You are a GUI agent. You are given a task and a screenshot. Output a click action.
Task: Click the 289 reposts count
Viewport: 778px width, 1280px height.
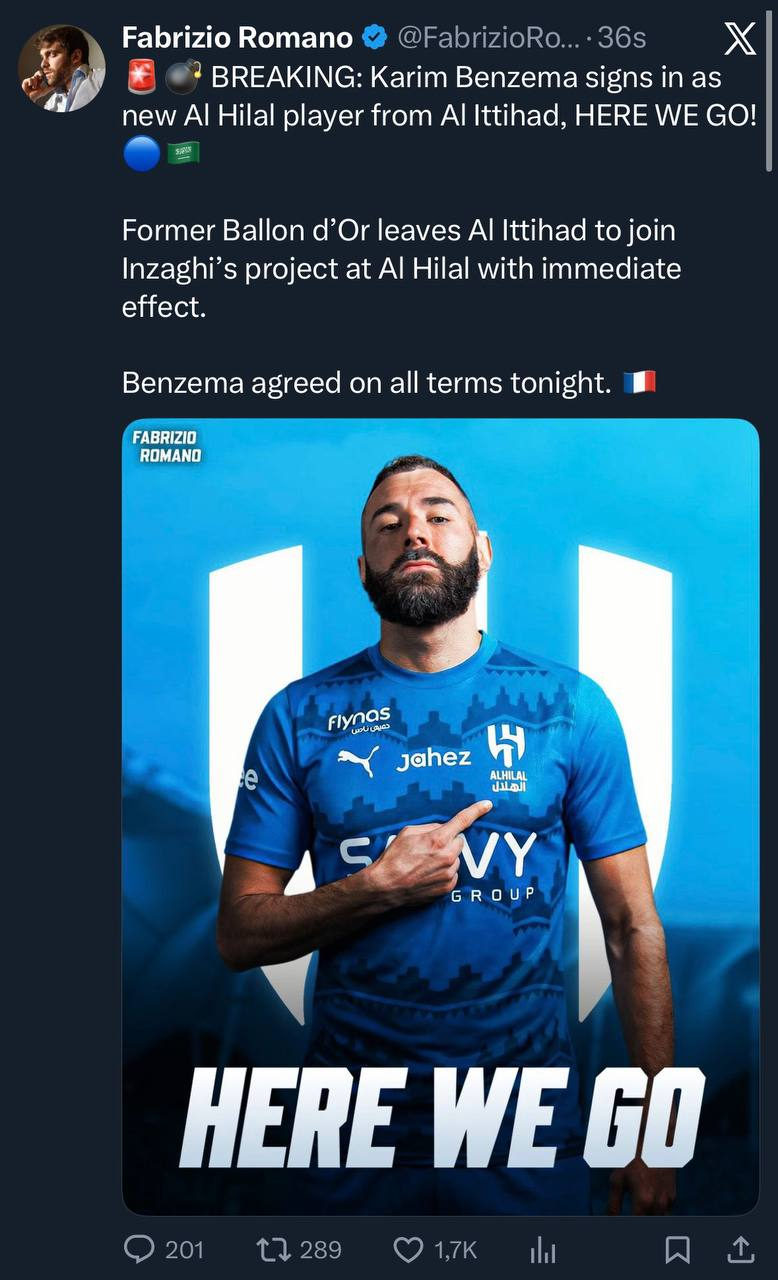(x=320, y=1249)
